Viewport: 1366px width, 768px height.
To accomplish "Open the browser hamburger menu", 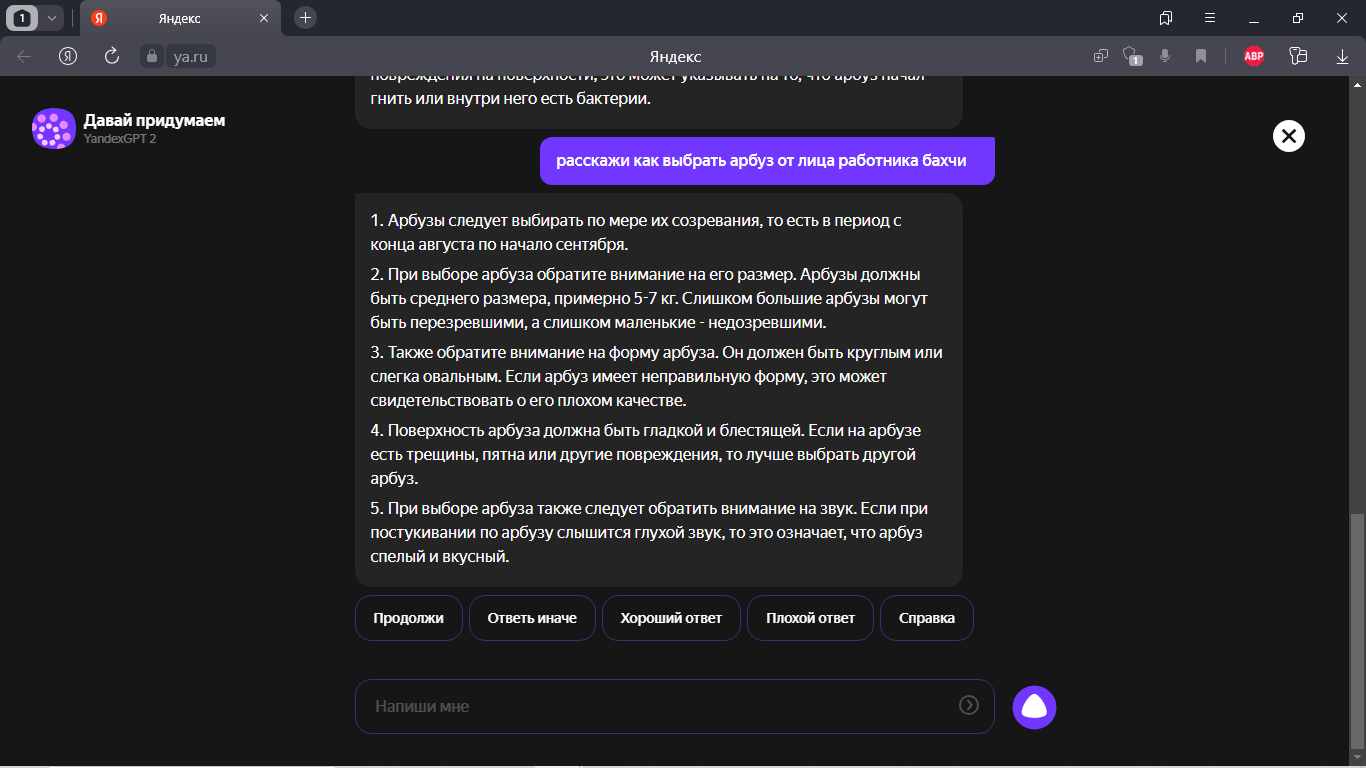I will 1210,18.
